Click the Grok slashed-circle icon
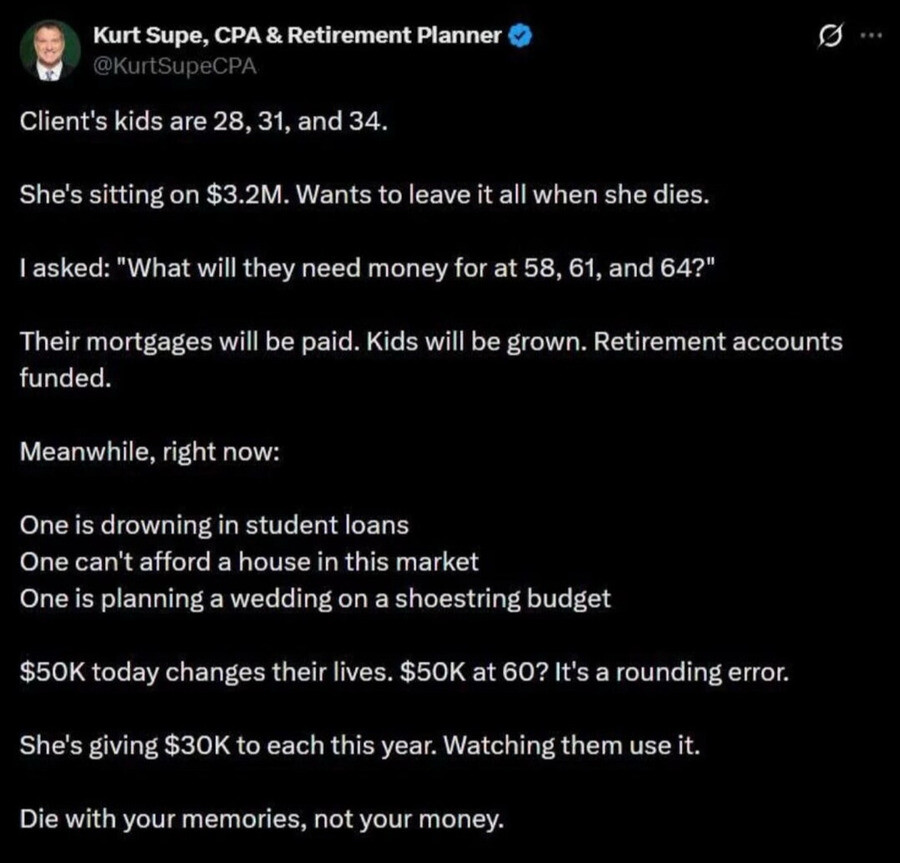Image resolution: width=900 pixels, height=863 pixels. [x=831, y=36]
